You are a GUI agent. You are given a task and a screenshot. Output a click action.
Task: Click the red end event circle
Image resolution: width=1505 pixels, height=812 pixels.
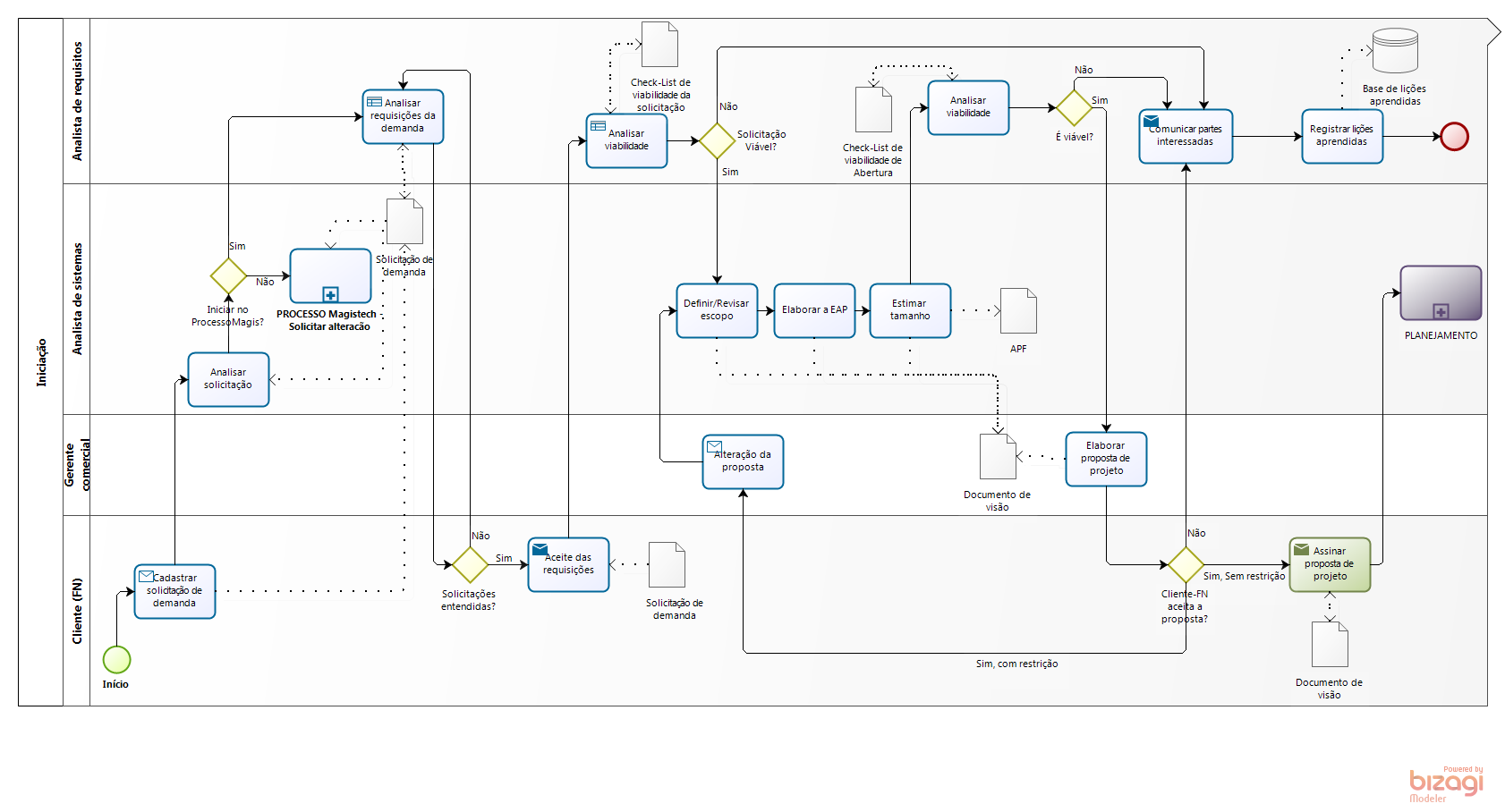click(x=1454, y=137)
